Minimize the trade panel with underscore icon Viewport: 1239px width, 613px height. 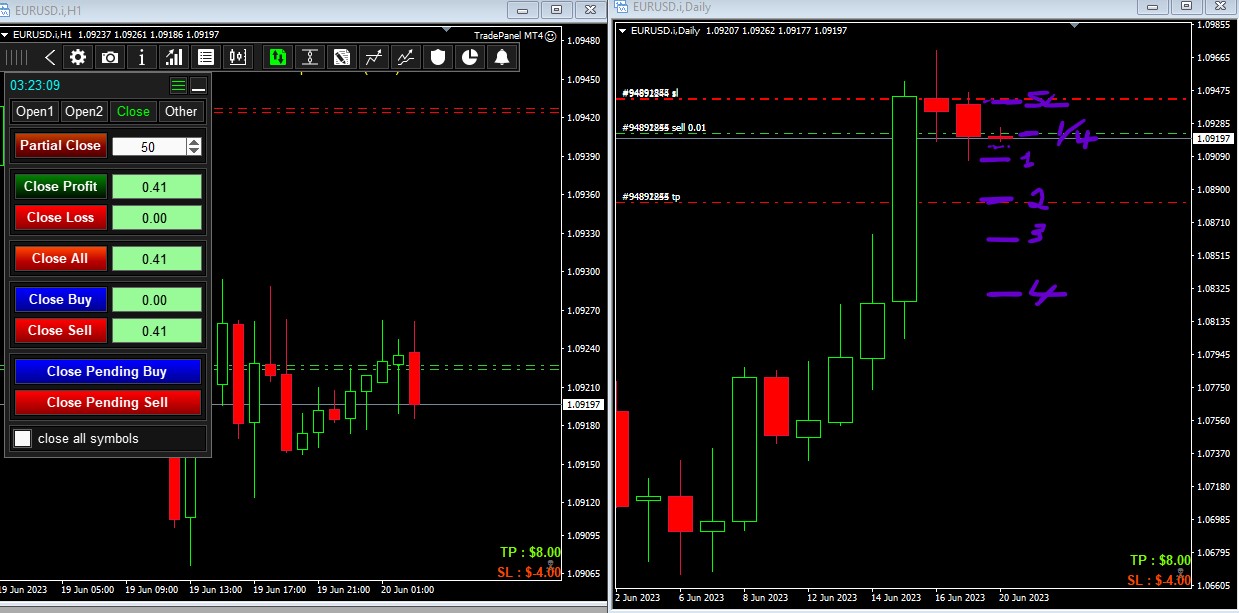coord(198,85)
